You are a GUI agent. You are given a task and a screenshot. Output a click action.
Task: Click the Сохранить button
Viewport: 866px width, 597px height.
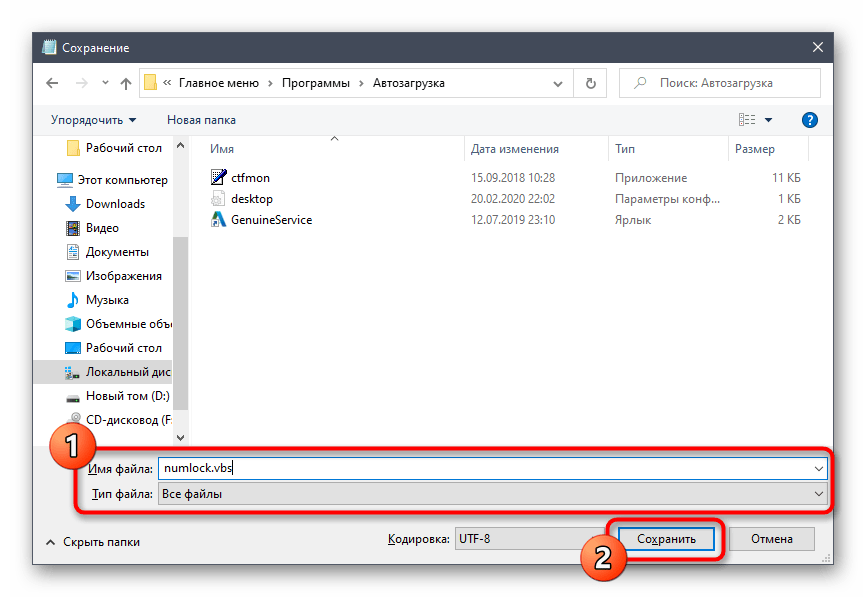click(666, 539)
